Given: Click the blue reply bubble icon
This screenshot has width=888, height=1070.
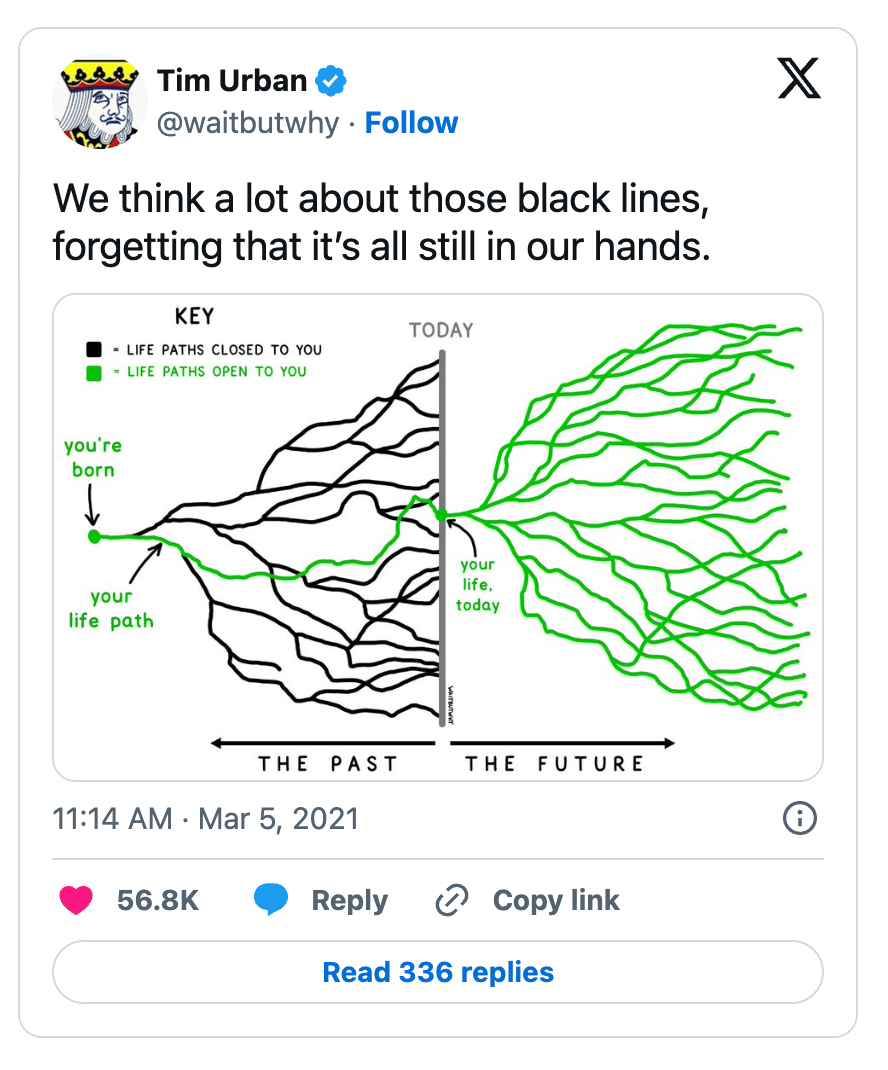Looking at the screenshot, I should click(271, 900).
